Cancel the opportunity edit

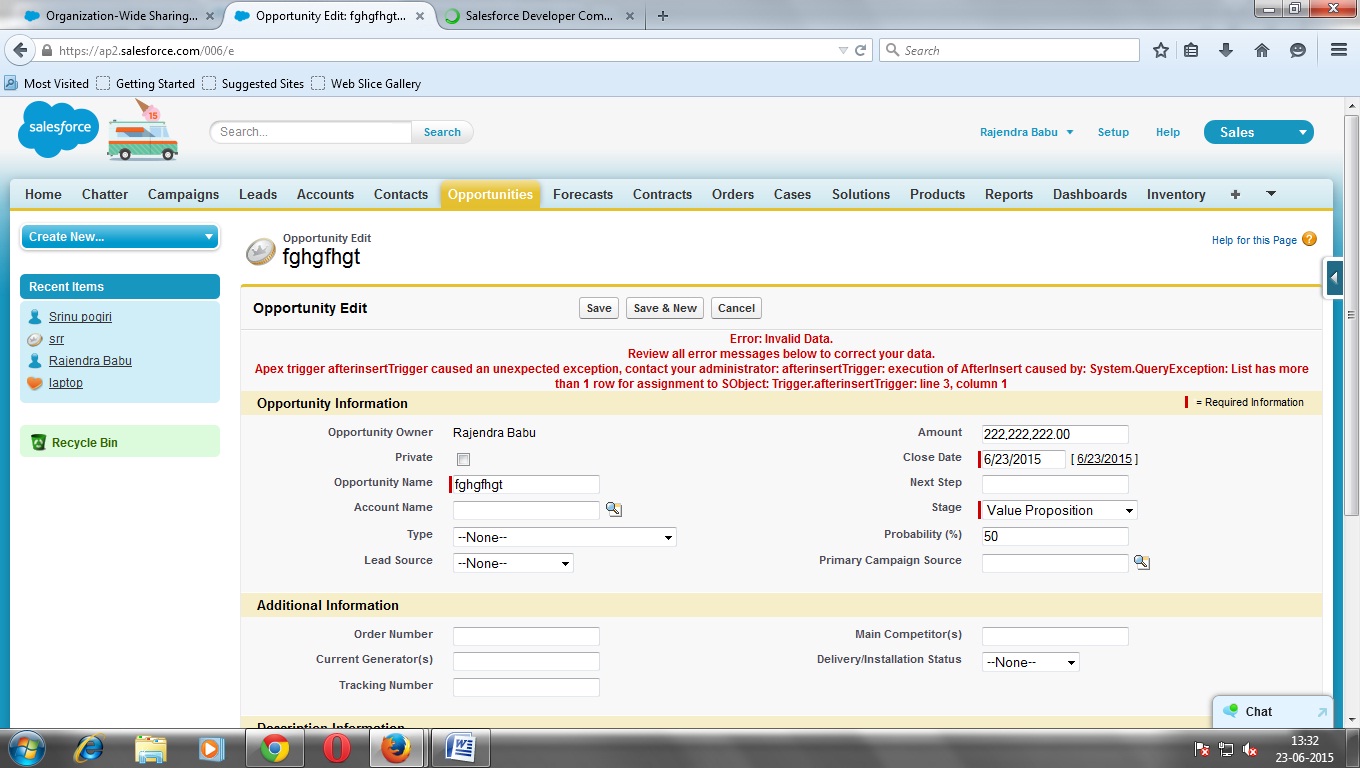(x=736, y=308)
